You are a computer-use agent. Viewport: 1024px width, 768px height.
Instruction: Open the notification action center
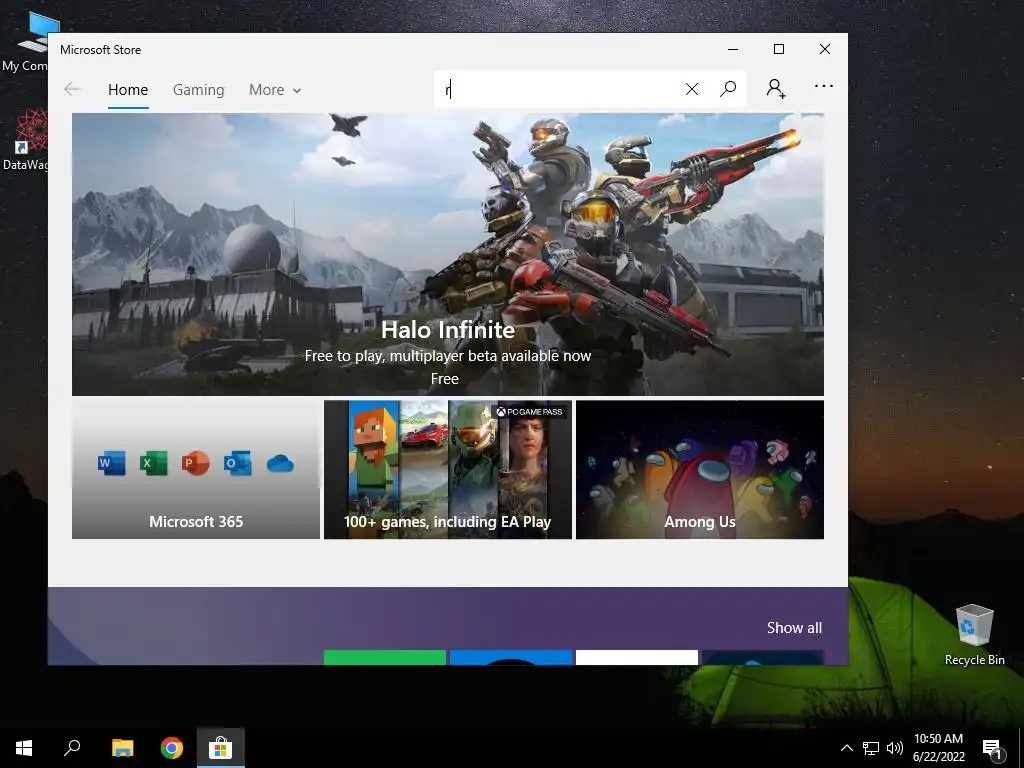tap(992, 748)
